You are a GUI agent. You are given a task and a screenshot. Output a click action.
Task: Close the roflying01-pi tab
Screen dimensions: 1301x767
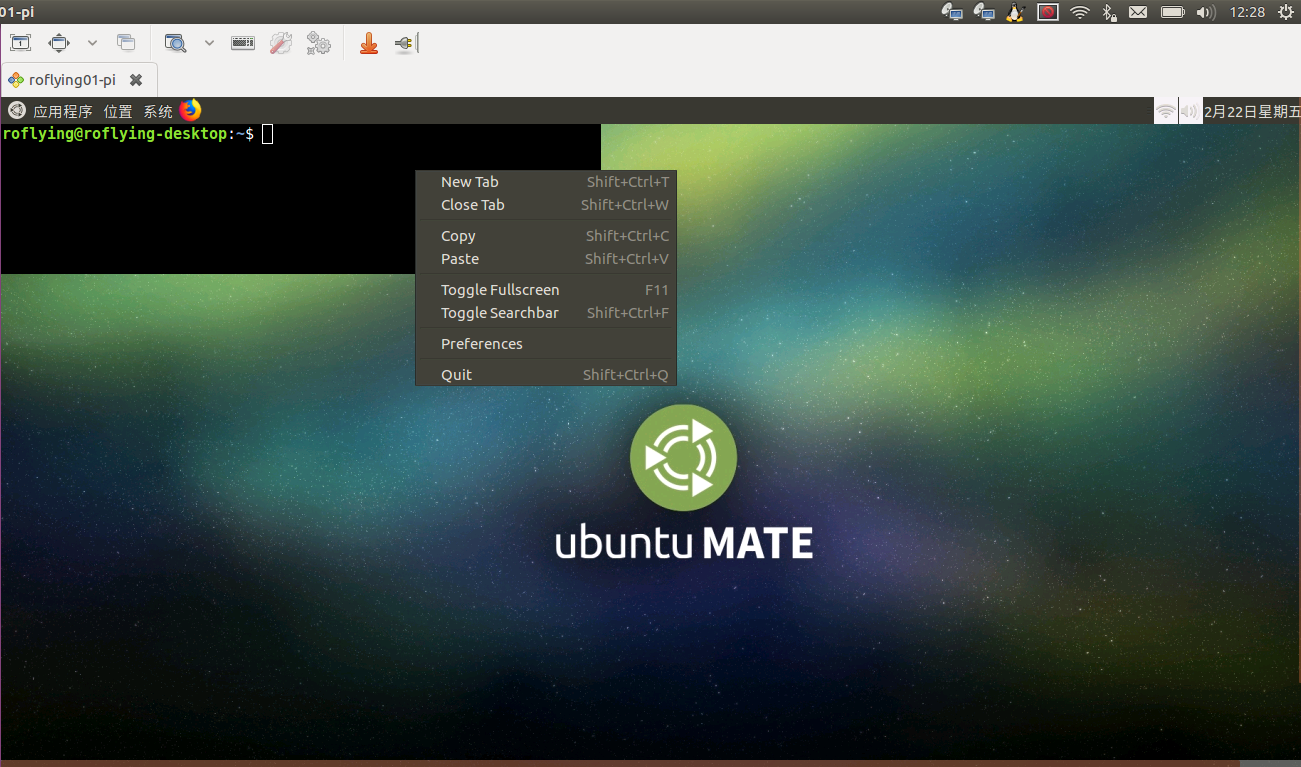click(136, 79)
